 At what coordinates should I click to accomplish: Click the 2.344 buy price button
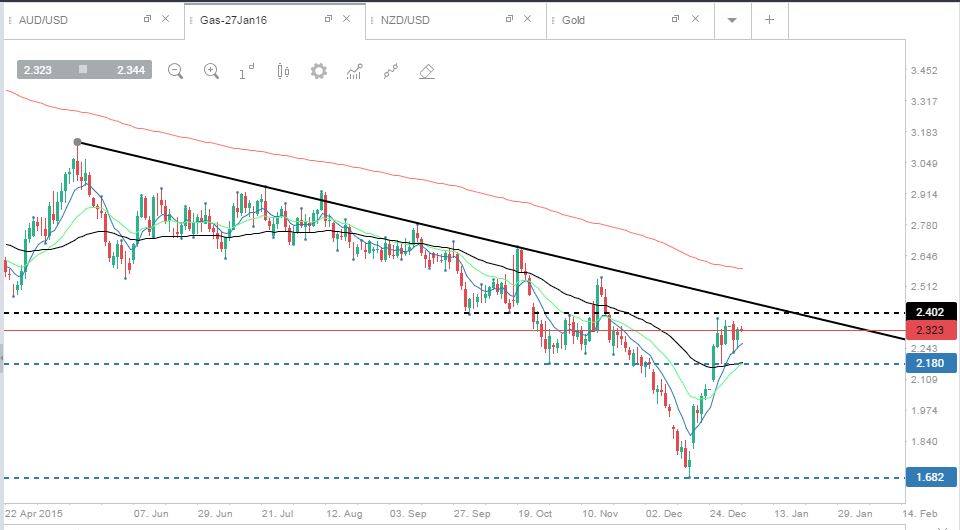point(131,70)
